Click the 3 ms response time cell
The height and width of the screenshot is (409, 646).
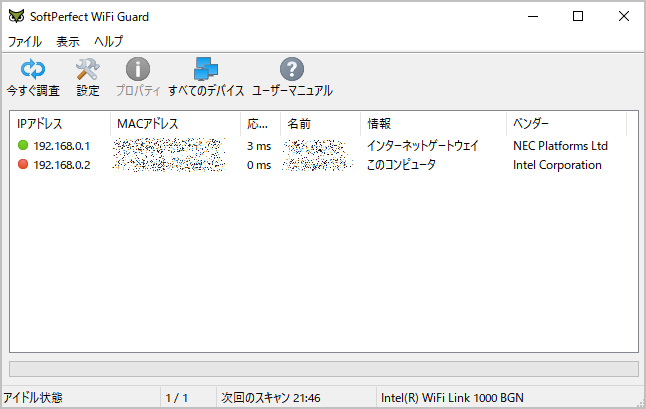pyautogui.click(x=259, y=146)
